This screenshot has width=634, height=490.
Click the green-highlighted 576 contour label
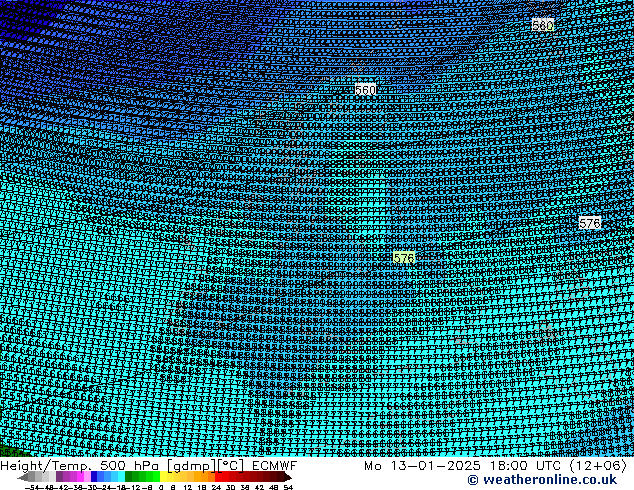coord(404,258)
